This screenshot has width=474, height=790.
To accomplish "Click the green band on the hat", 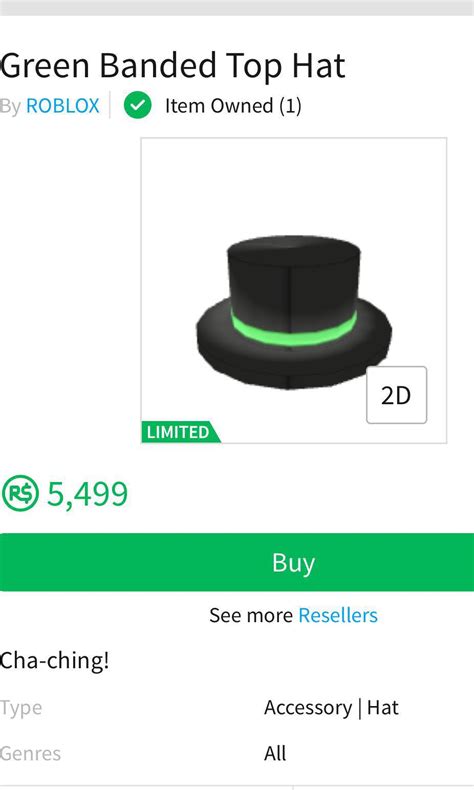I will coord(294,328).
